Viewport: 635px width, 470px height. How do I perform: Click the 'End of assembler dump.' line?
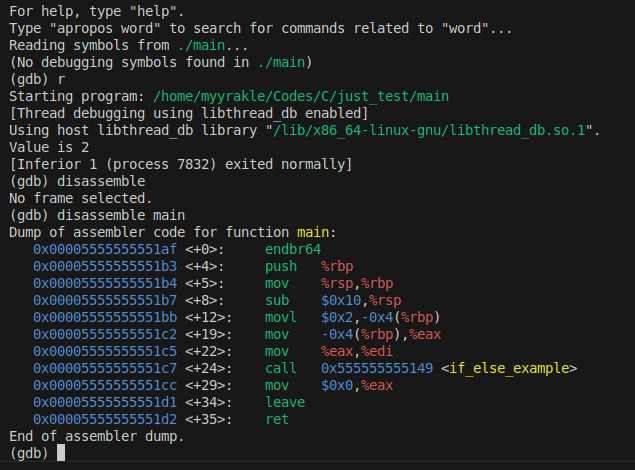97,437
